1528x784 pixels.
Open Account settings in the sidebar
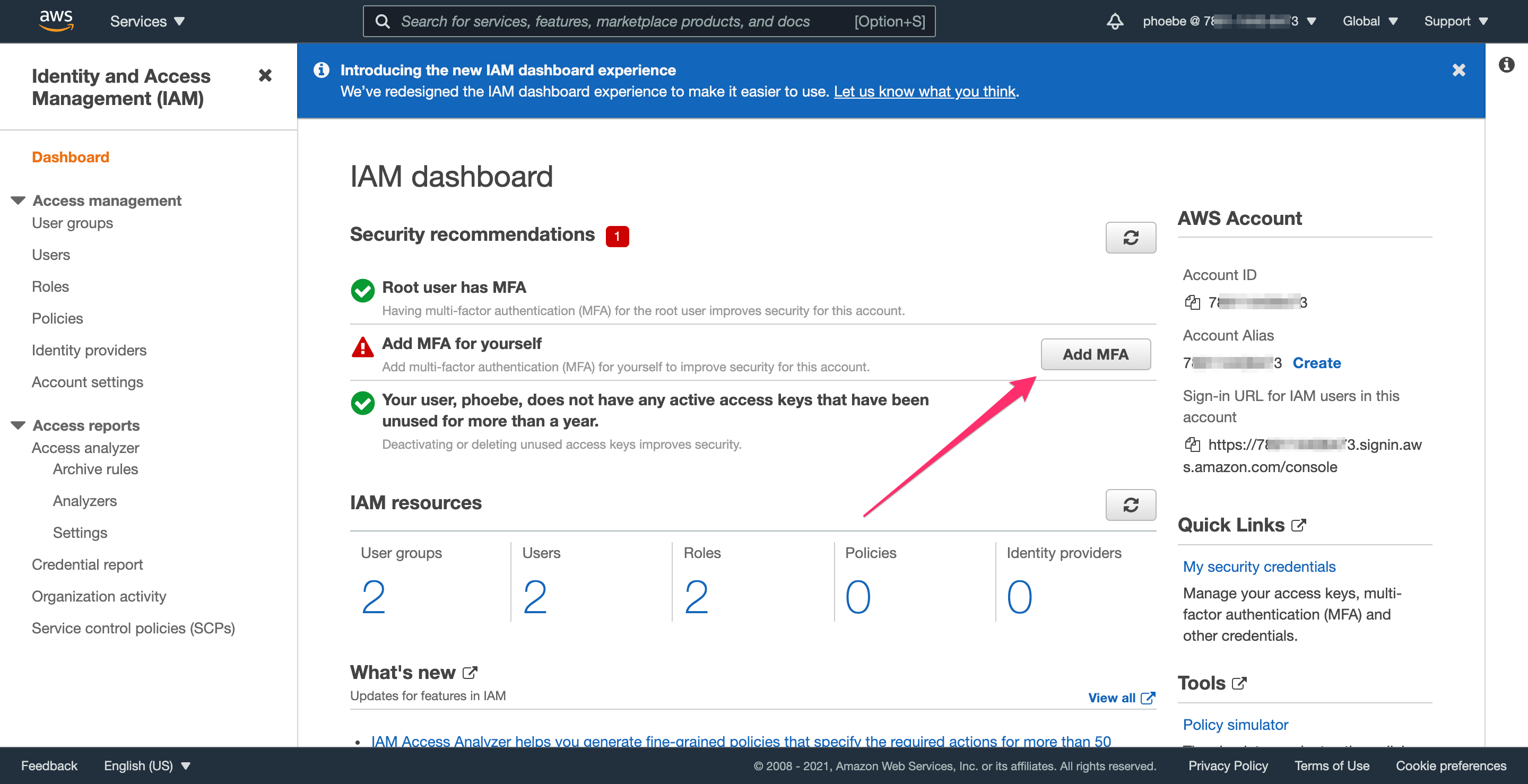pyautogui.click(x=88, y=382)
